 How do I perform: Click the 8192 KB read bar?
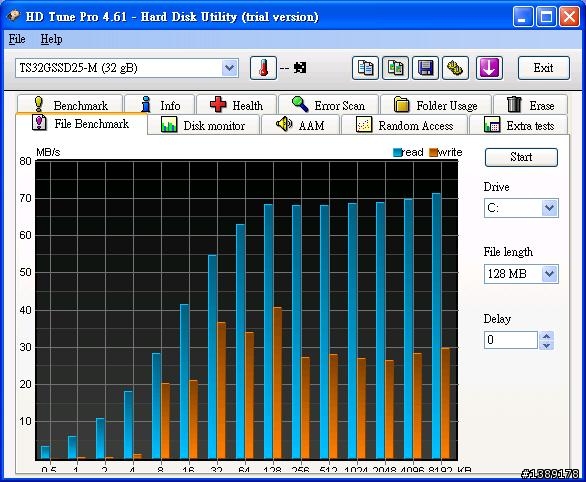[x=437, y=326]
